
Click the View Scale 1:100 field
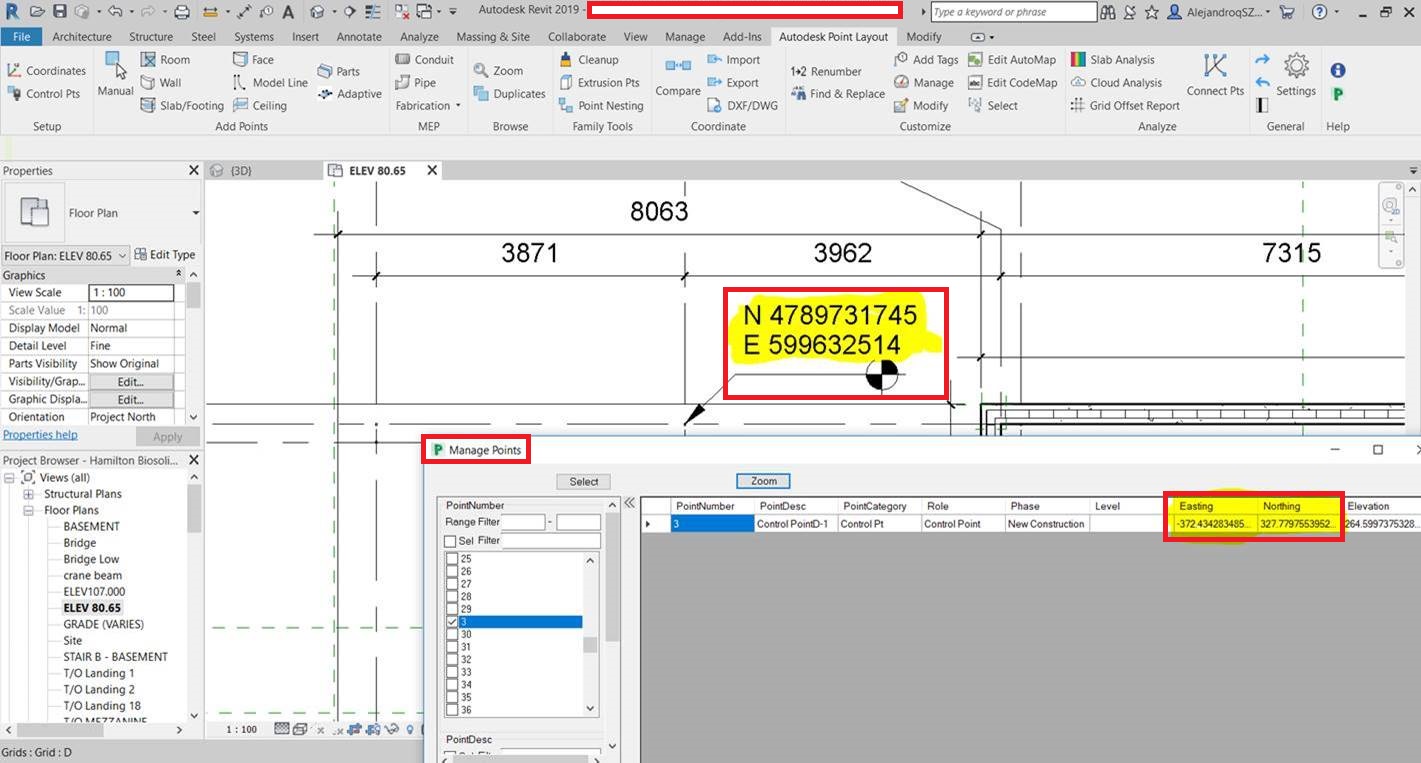(x=130, y=293)
